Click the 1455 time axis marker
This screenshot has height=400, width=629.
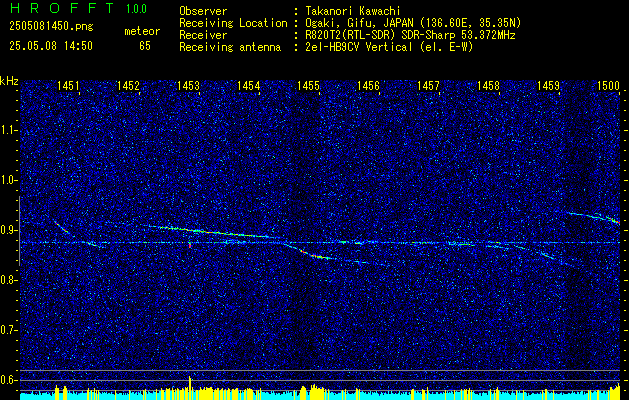pos(308,85)
